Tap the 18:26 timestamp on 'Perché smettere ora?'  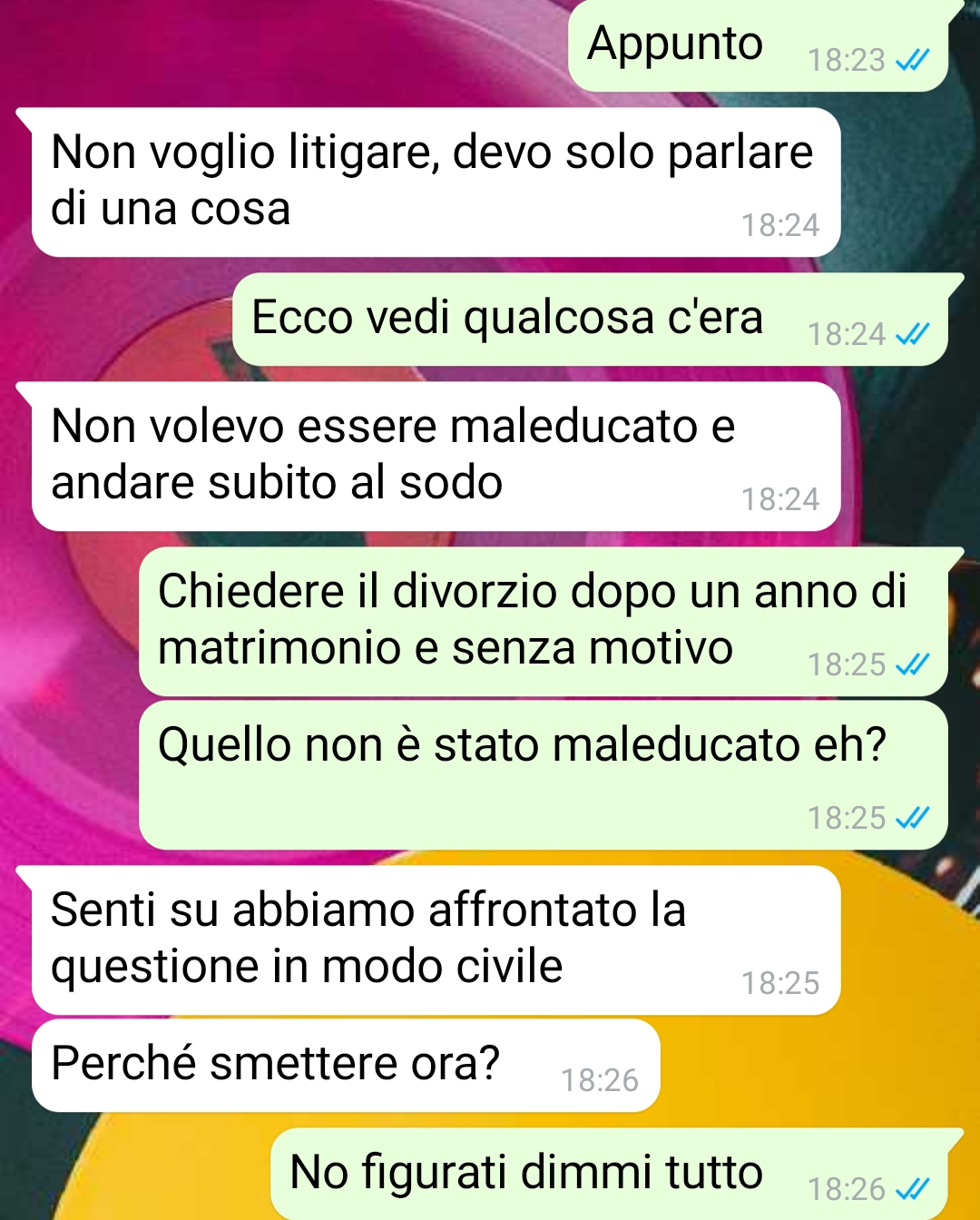pyautogui.click(x=600, y=1080)
